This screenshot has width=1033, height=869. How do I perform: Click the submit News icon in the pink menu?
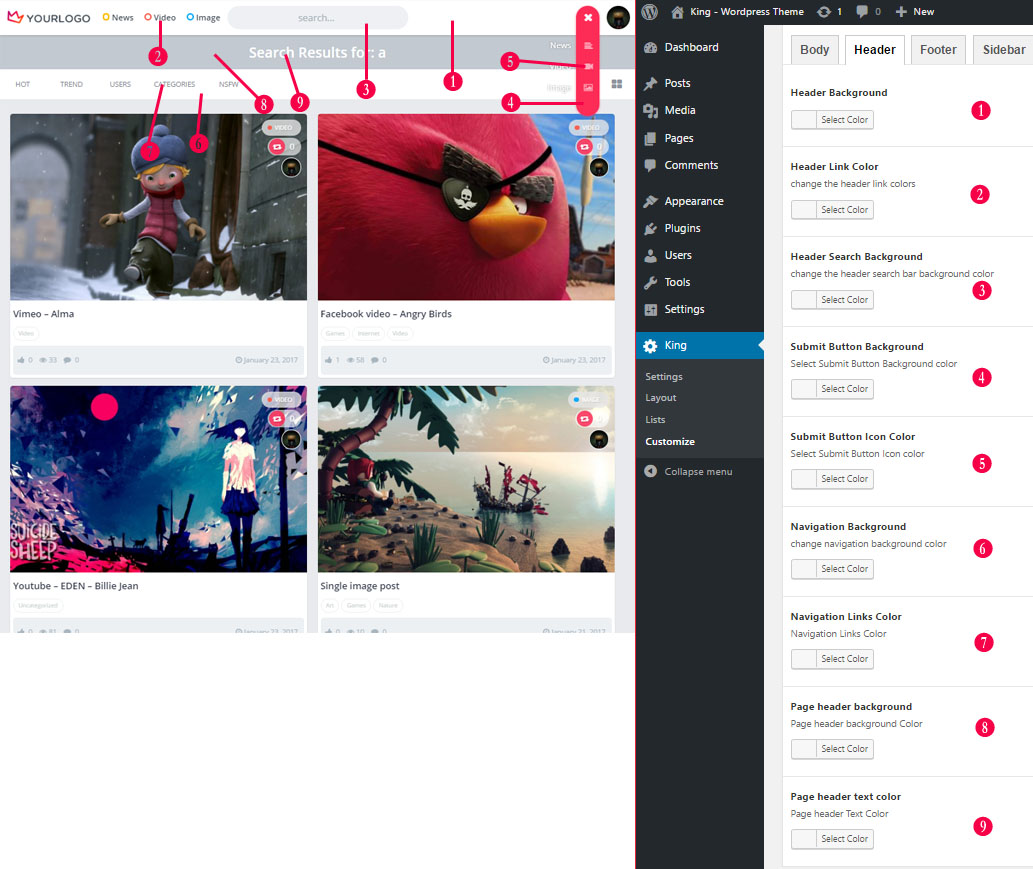[x=588, y=45]
